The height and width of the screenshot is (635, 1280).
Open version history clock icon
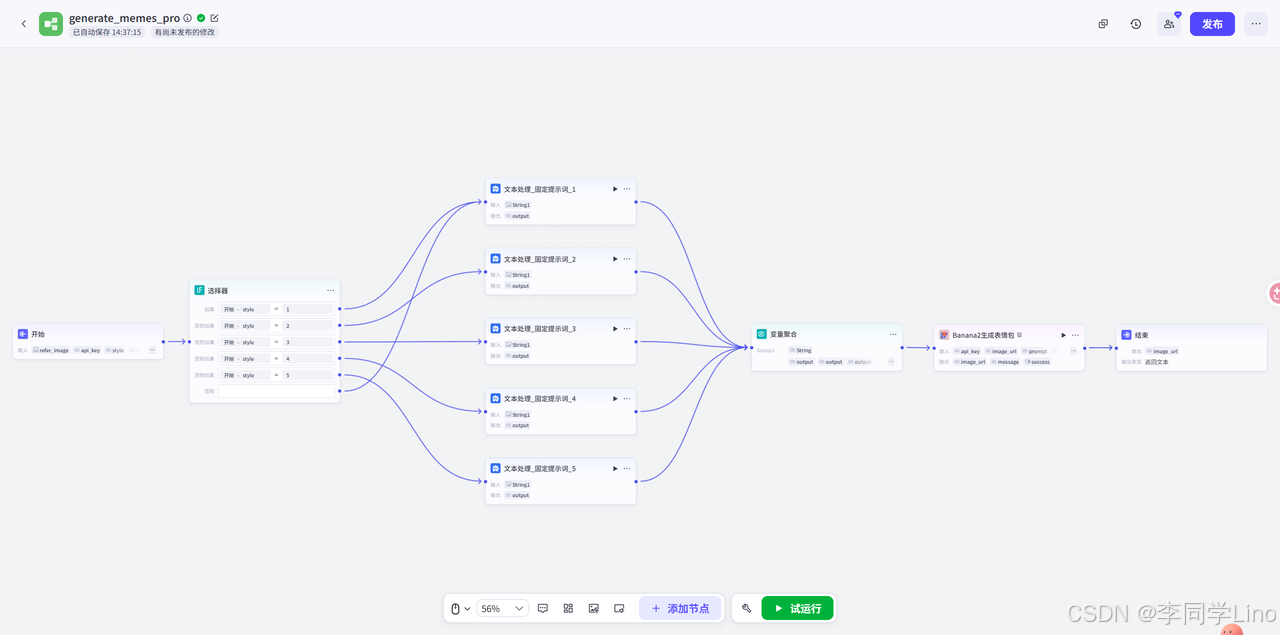(x=1136, y=24)
